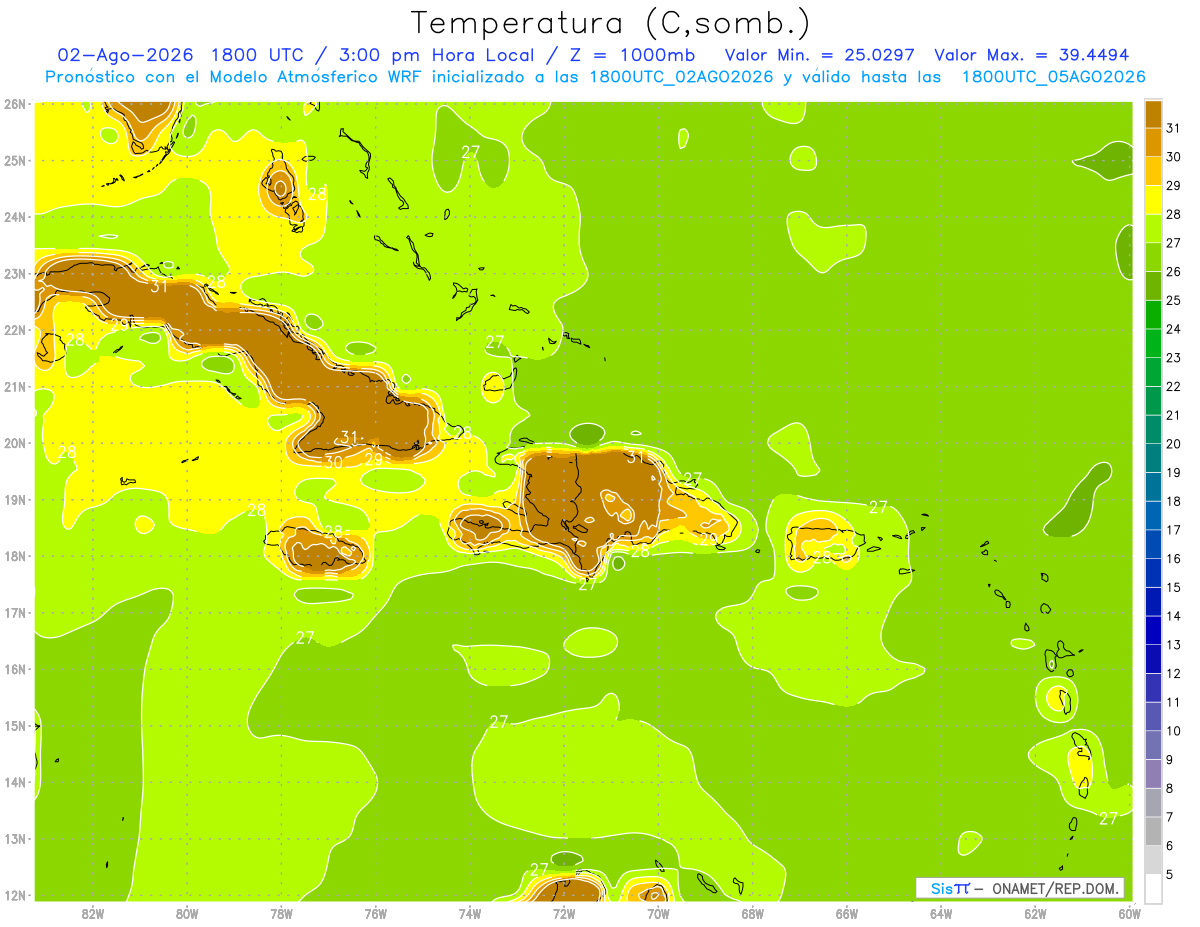Click the legend value 16 beside the color bar
The width and height of the screenshot is (1200, 927).
tap(1173, 558)
